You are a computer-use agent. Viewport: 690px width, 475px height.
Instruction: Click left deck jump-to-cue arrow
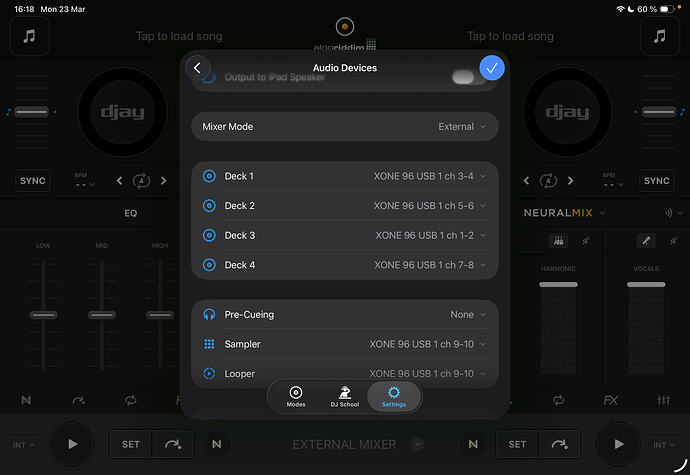click(x=173, y=444)
